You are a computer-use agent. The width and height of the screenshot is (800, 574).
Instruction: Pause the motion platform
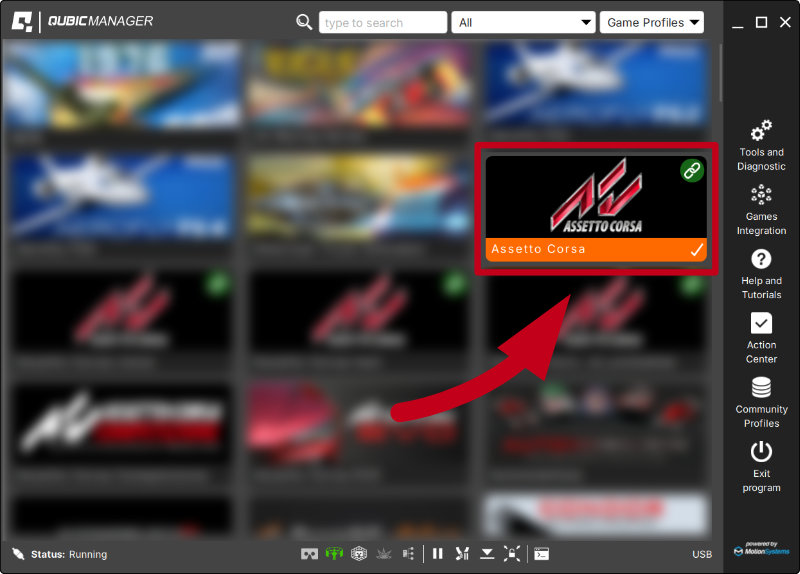438,554
